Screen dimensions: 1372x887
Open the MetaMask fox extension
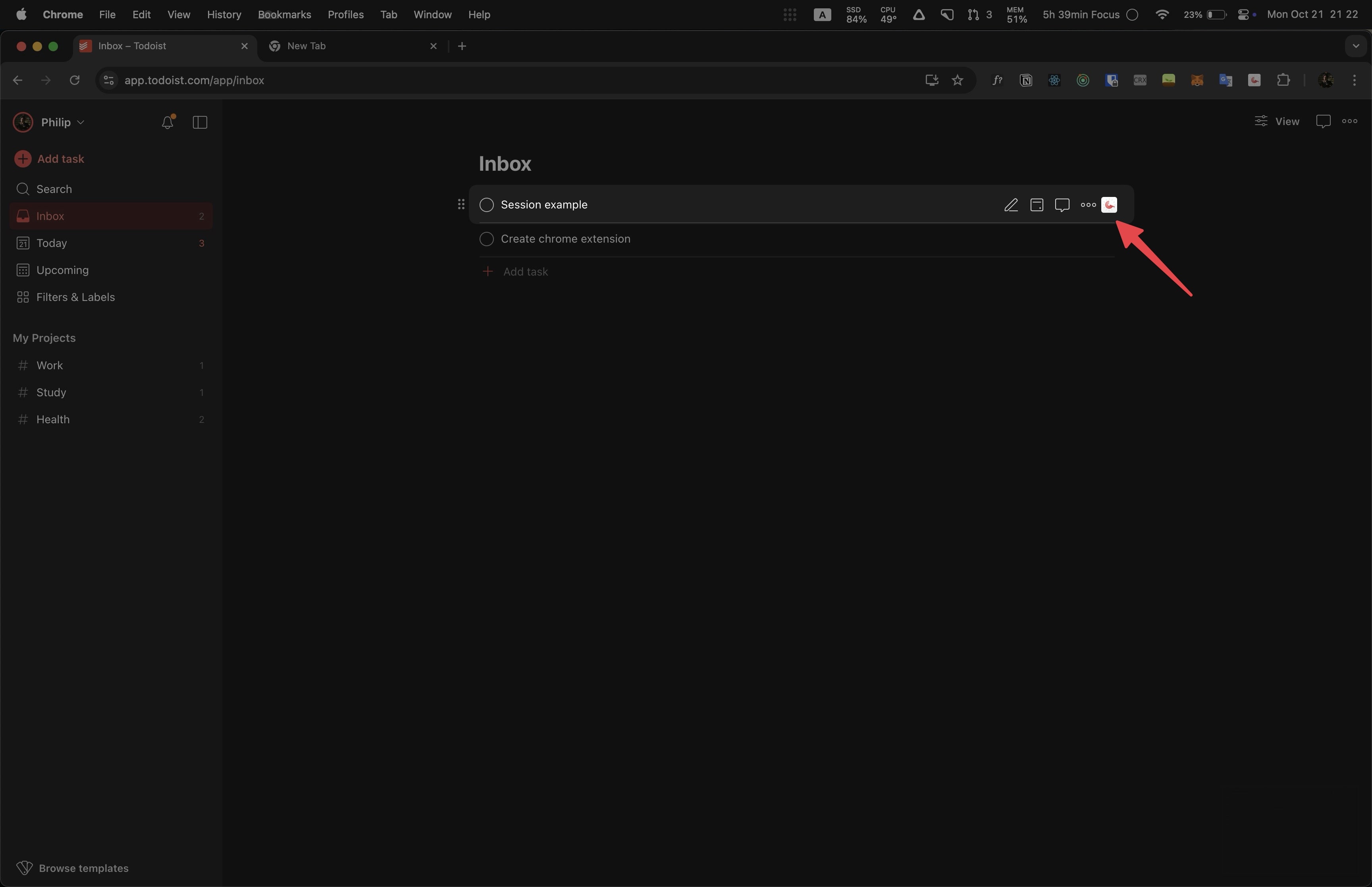click(1197, 80)
